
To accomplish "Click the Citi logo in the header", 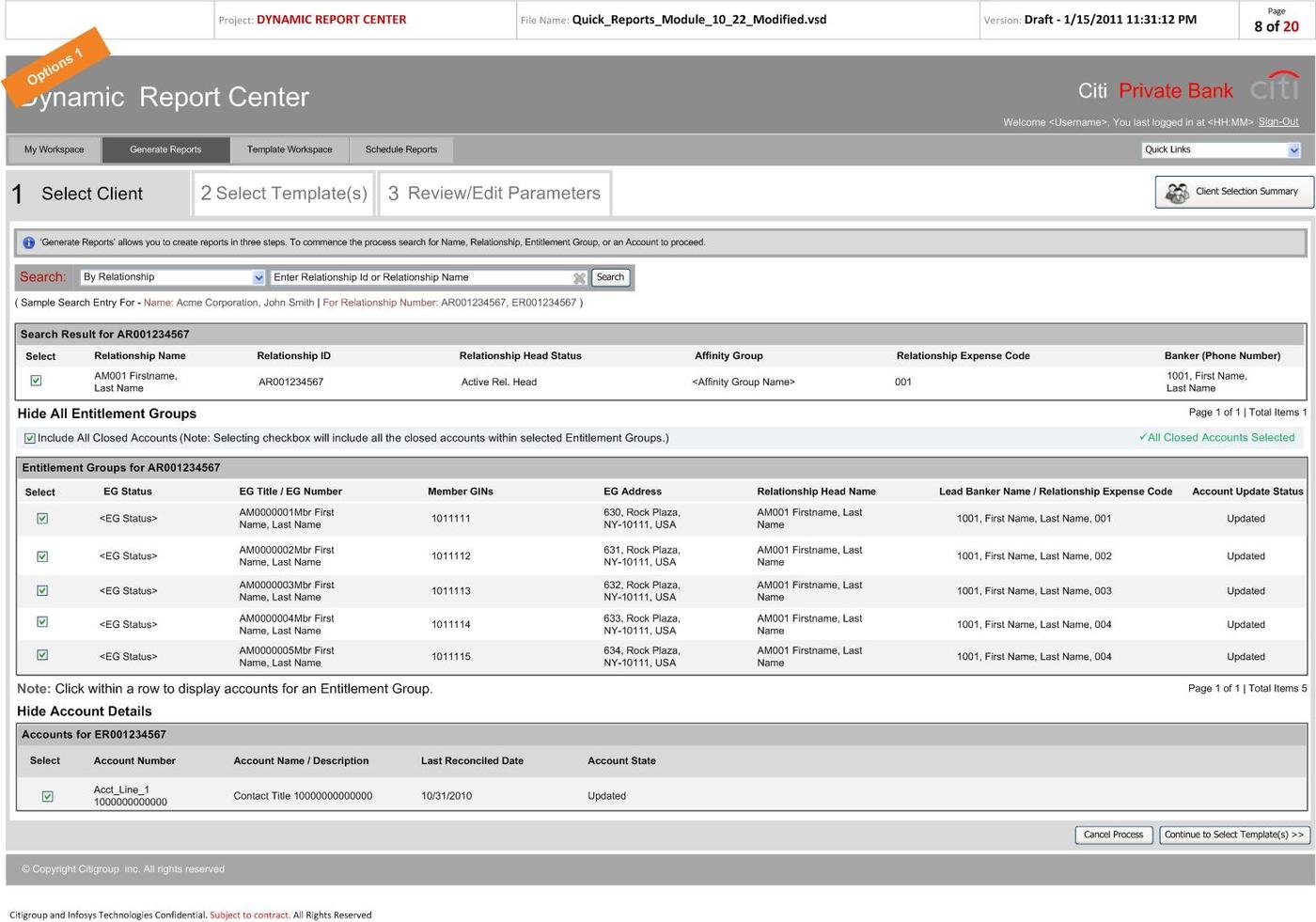I will [1274, 88].
